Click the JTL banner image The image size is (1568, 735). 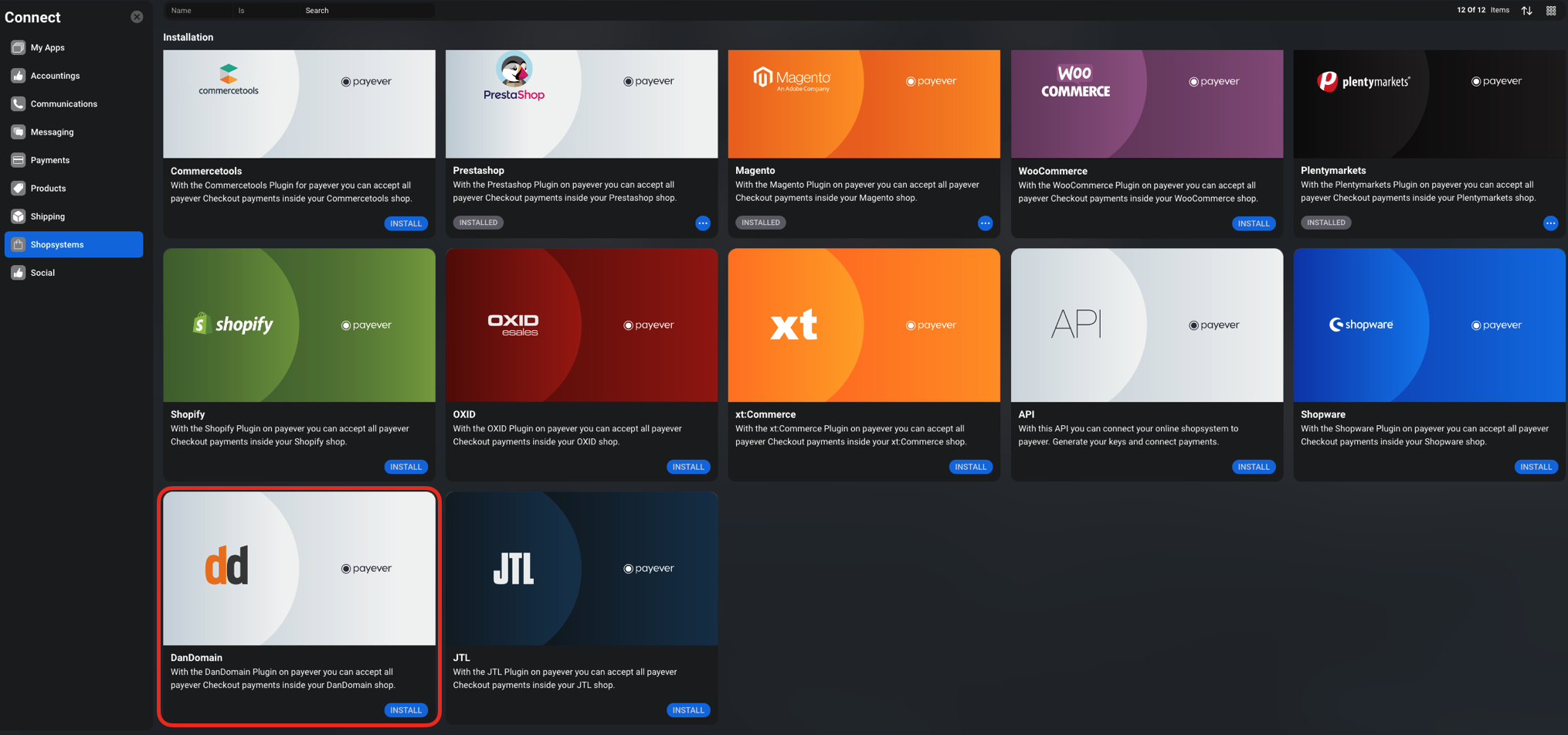coord(582,569)
